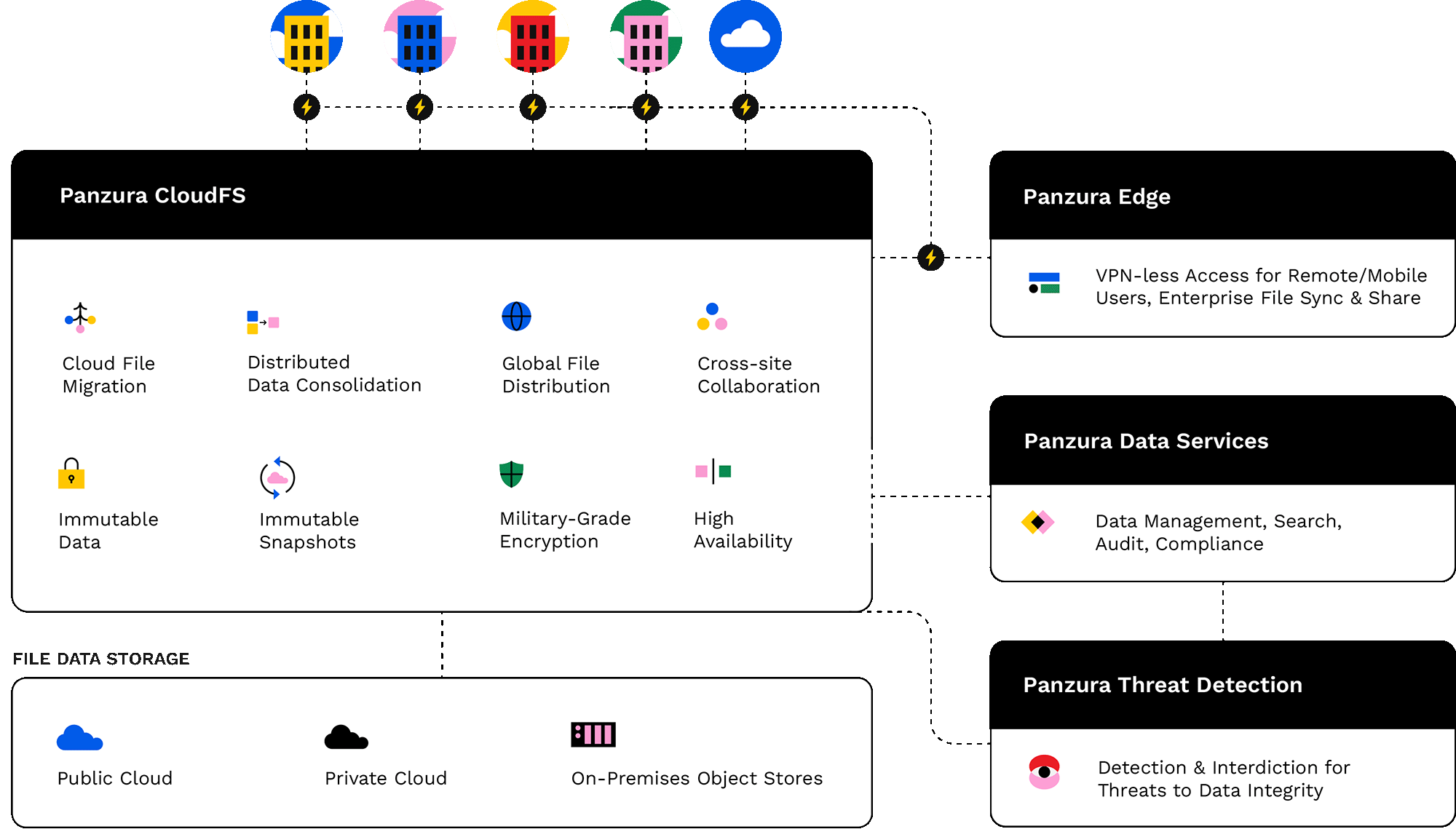The width and height of the screenshot is (1456, 829).
Task: Click the Immutable Data padlock icon
Action: 71,472
